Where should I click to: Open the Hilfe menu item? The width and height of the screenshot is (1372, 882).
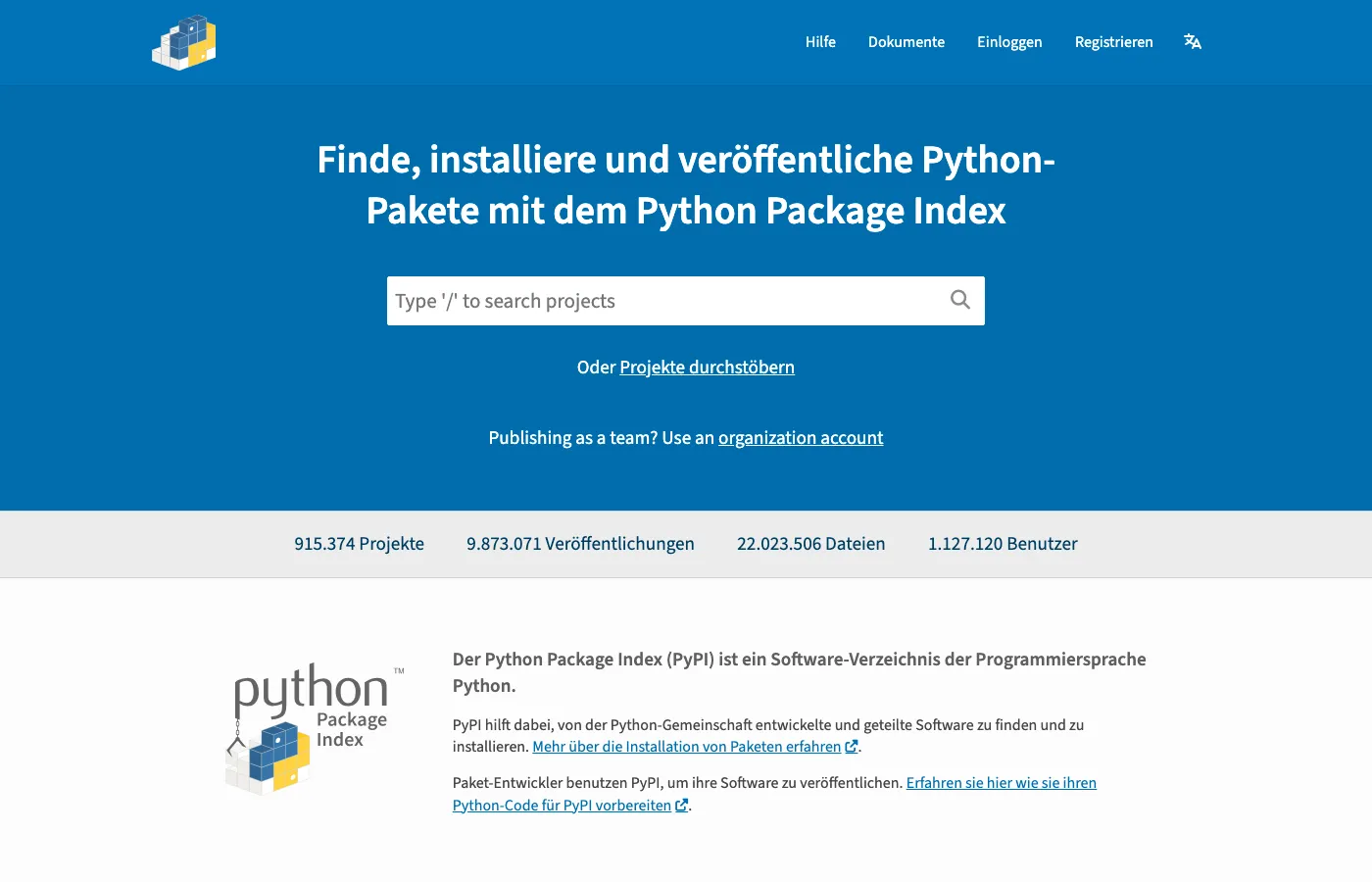[x=820, y=41]
